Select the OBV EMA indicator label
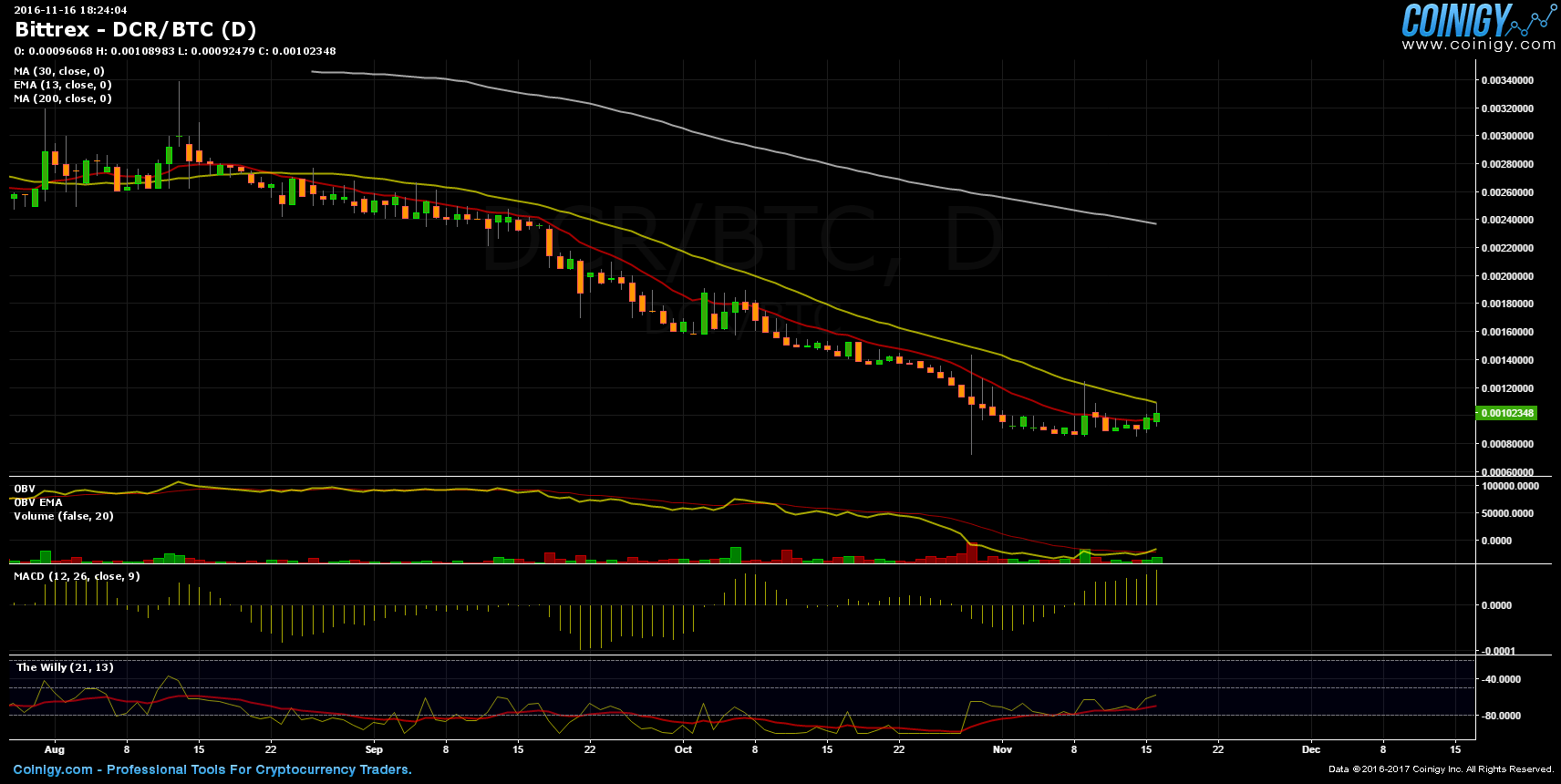Screen dimensions: 1561x784 tap(38, 502)
